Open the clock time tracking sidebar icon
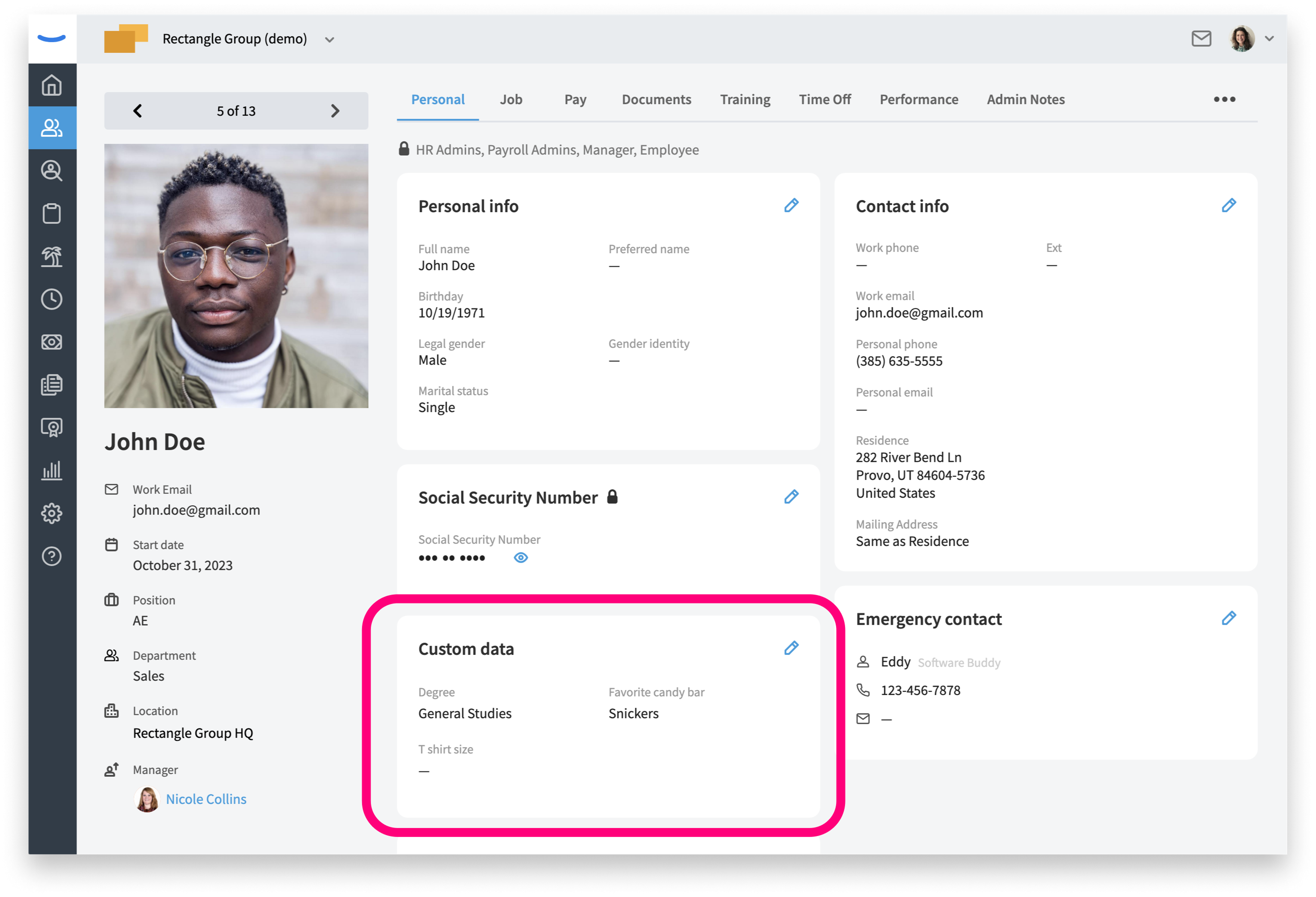Image resolution: width=1316 pixels, height=897 pixels. tap(51, 299)
